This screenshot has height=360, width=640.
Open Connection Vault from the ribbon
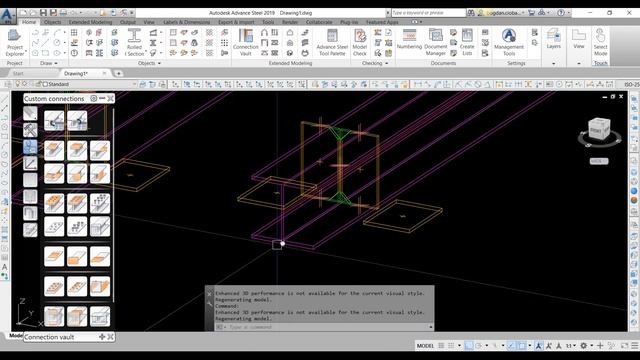click(x=246, y=43)
